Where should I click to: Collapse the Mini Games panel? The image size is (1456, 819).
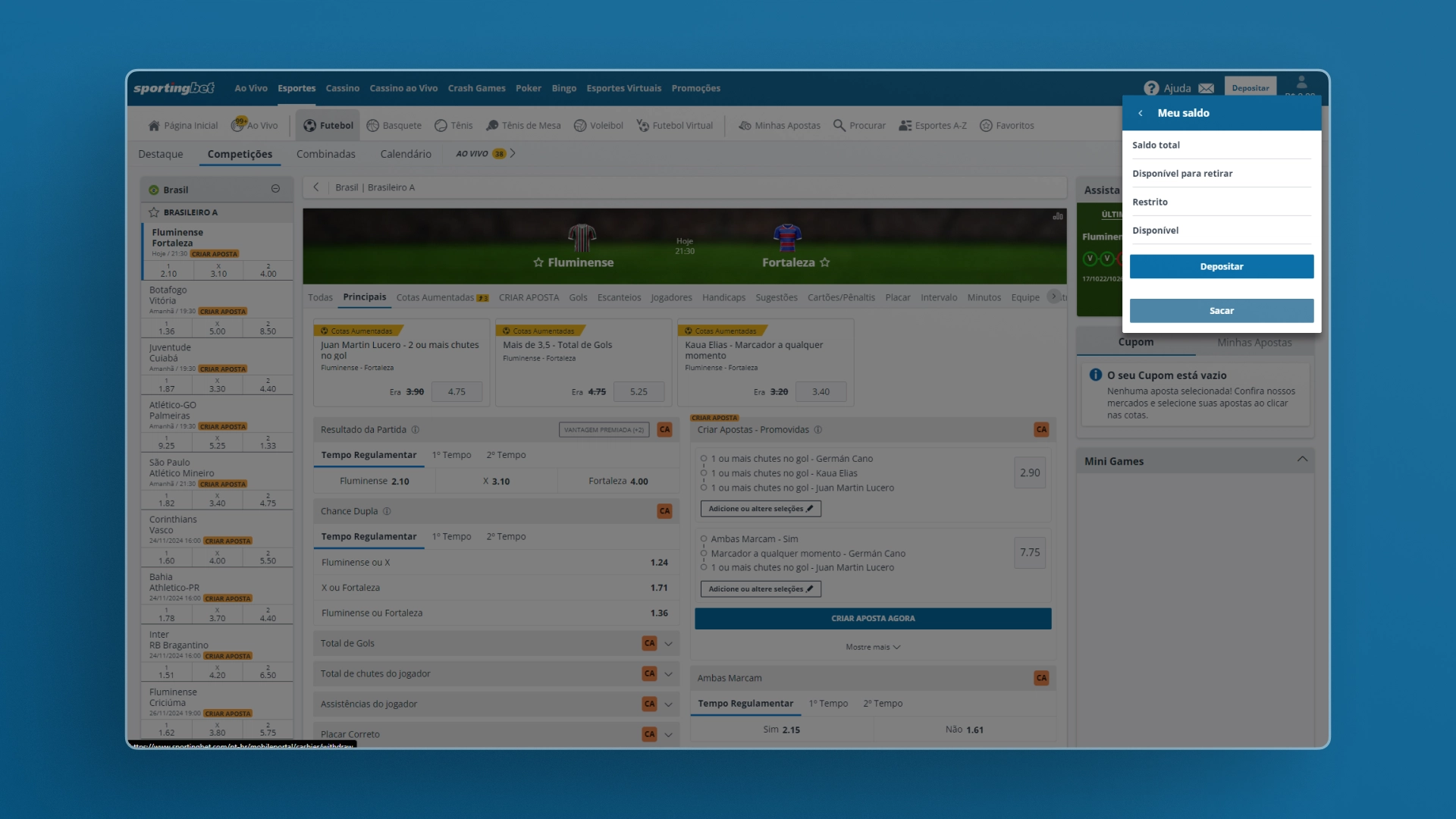click(x=1302, y=460)
